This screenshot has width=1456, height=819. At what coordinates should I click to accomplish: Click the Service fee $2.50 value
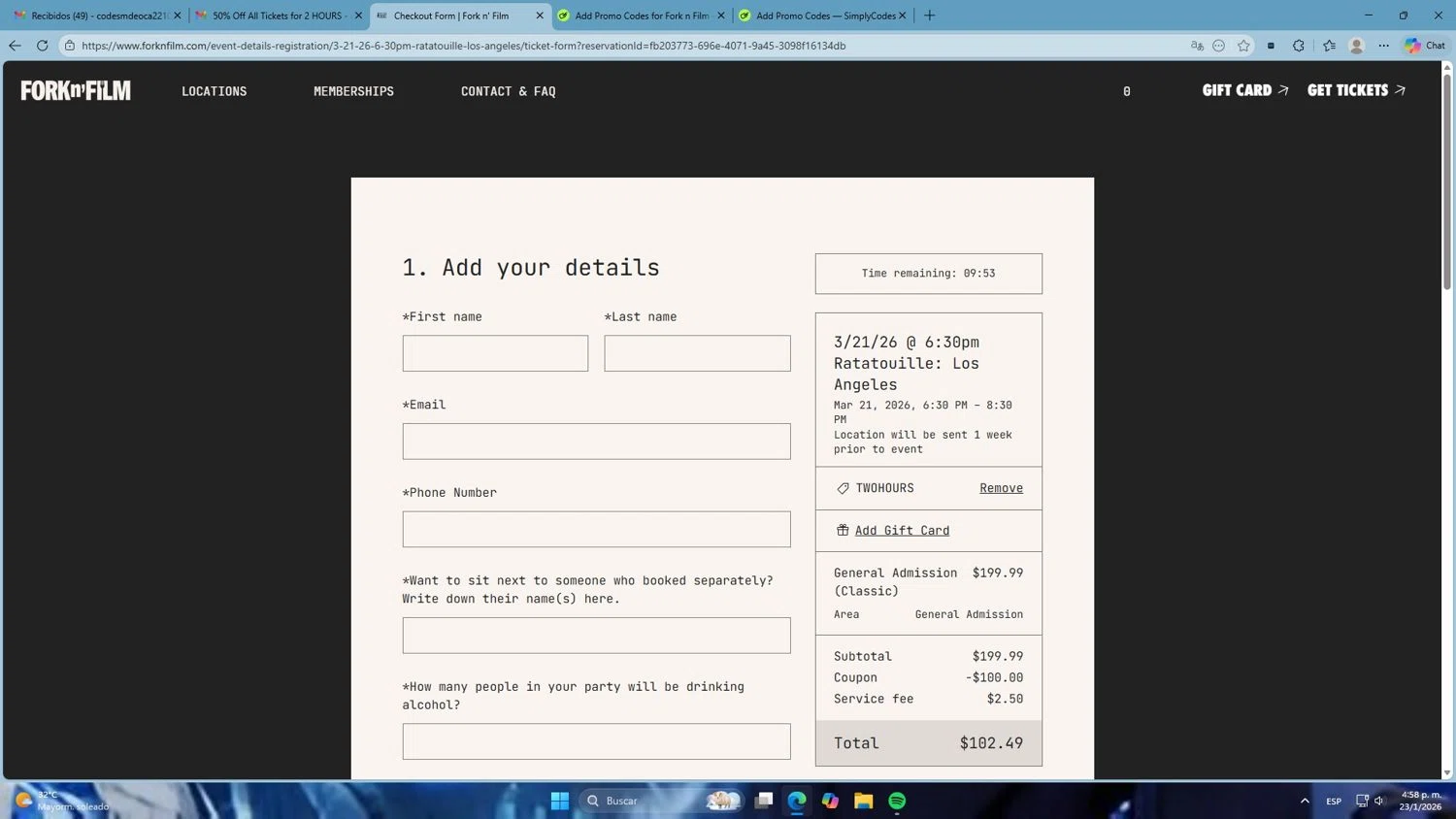click(x=1005, y=700)
